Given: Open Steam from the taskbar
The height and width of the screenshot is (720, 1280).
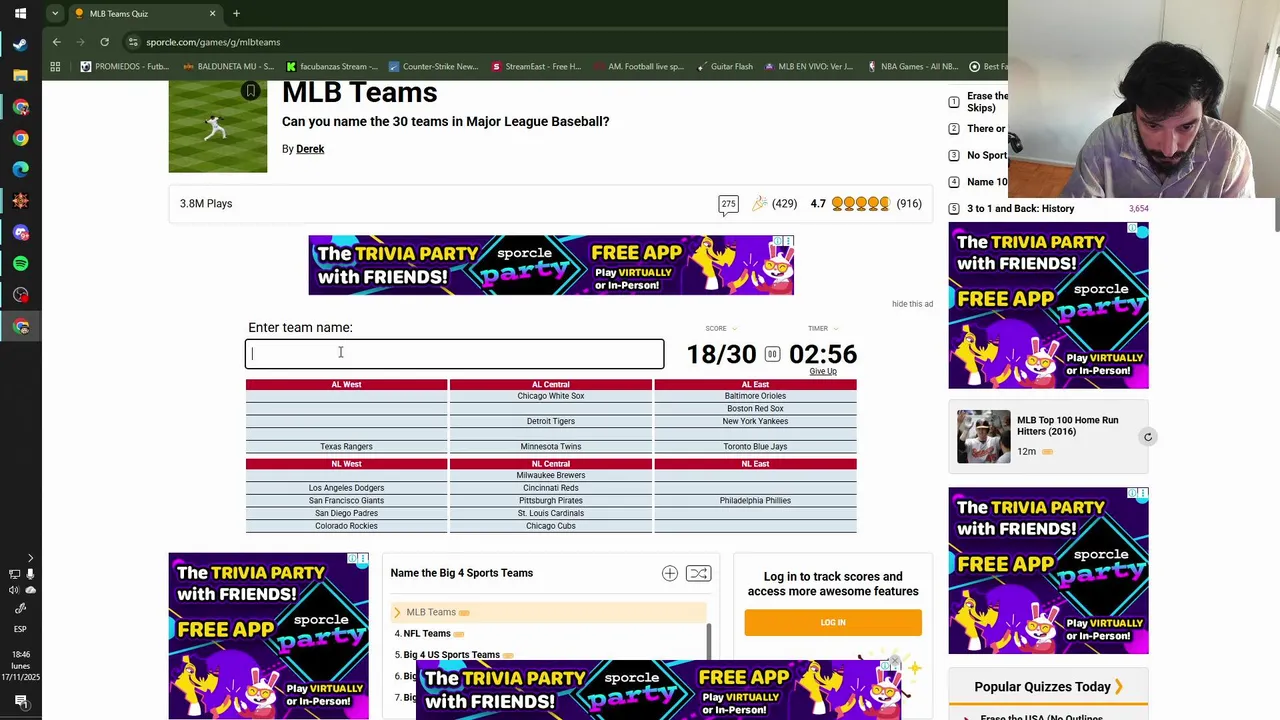Looking at the screenshot, I should click(20, 44).
